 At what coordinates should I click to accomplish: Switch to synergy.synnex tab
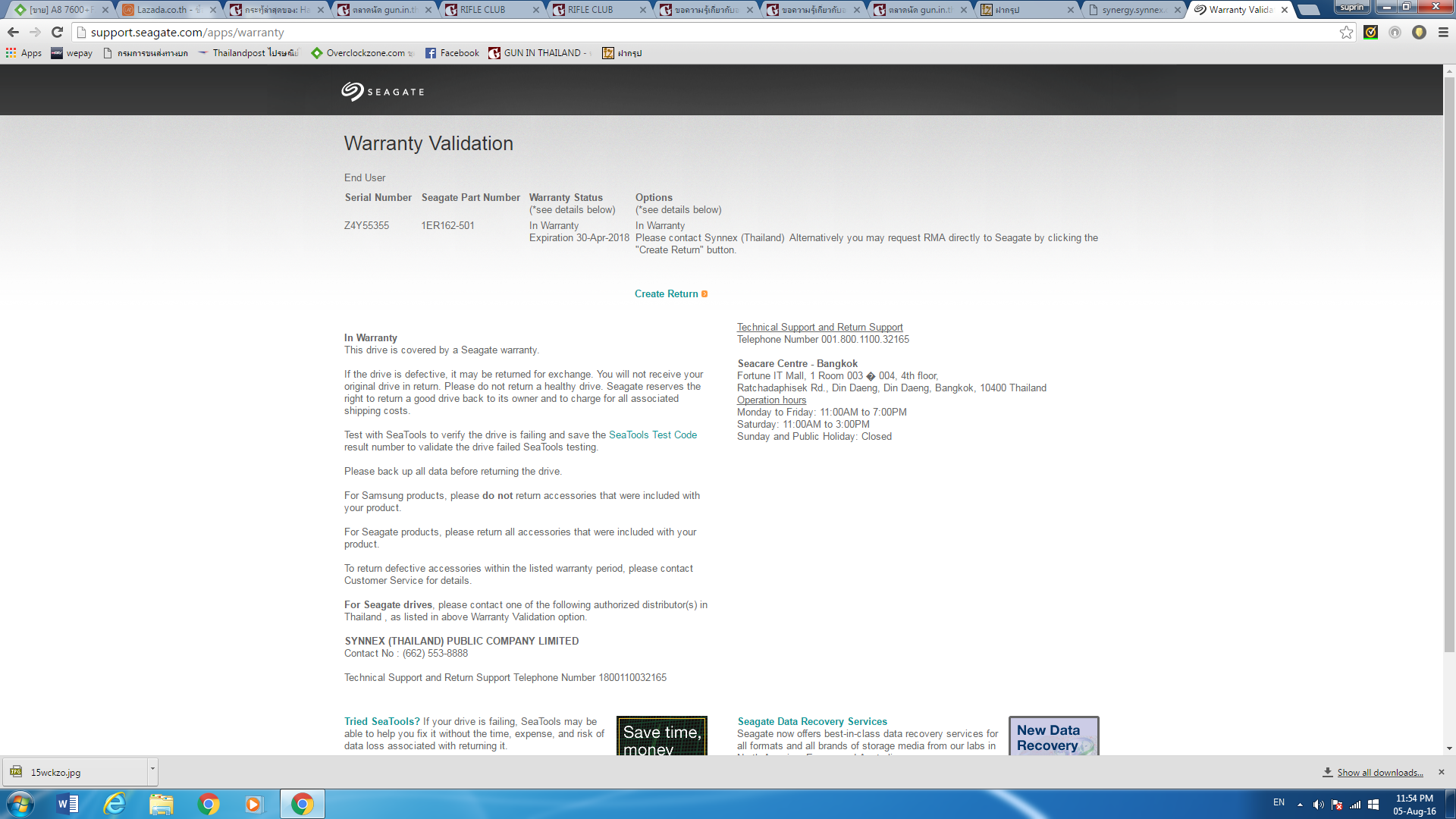point(1131,10)
